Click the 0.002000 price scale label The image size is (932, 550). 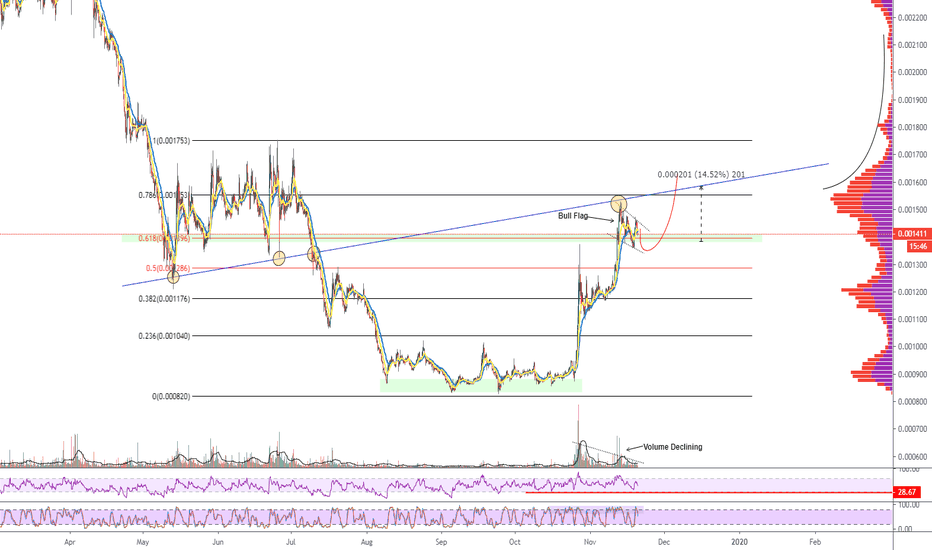[x=912, y=73]
